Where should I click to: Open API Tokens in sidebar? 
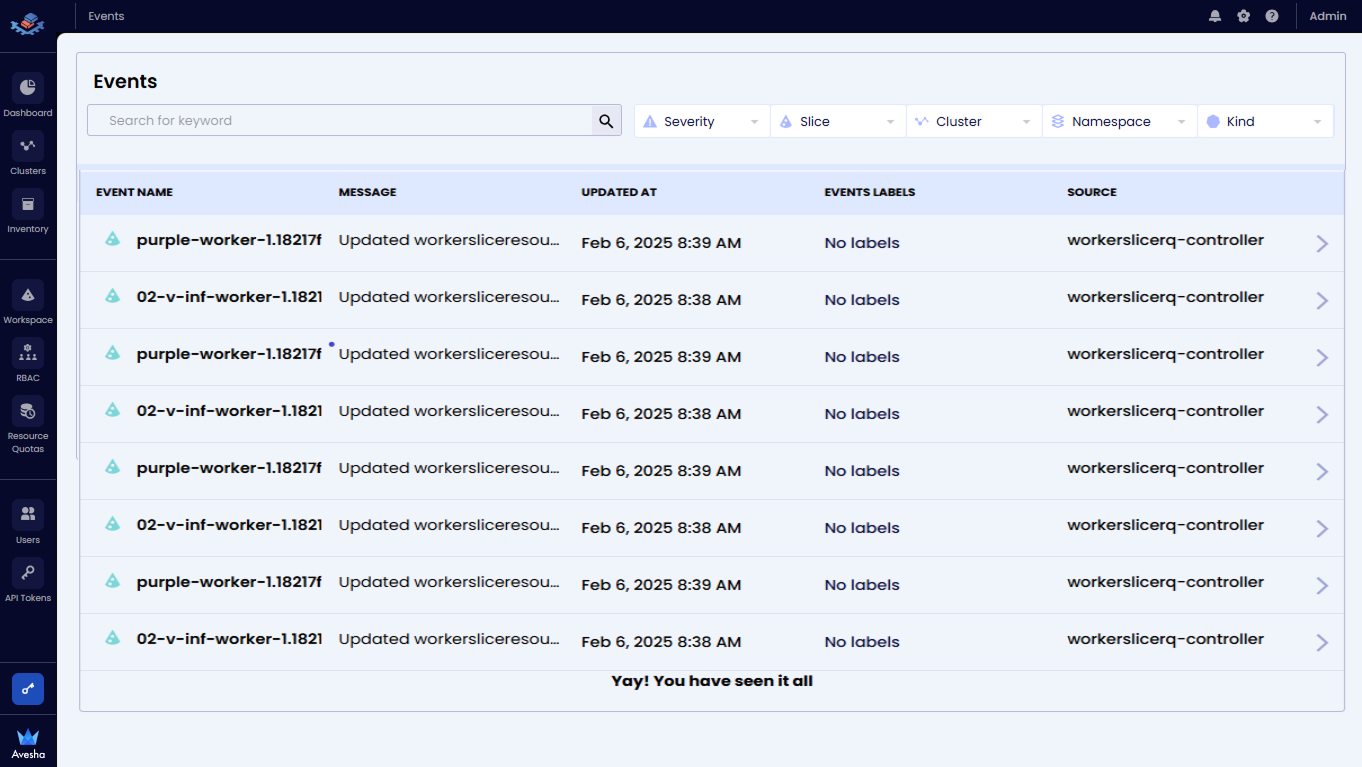pos(28,573)
